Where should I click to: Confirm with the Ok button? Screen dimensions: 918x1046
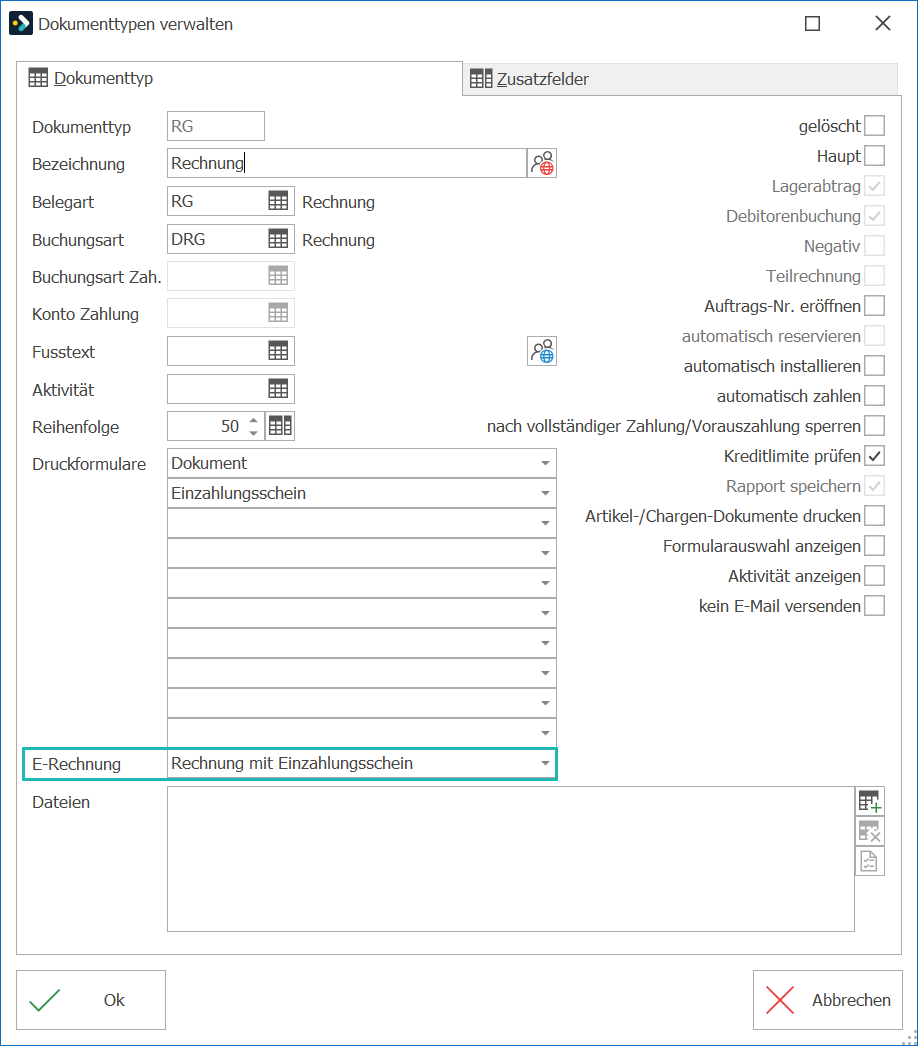tap(91, 1000)
